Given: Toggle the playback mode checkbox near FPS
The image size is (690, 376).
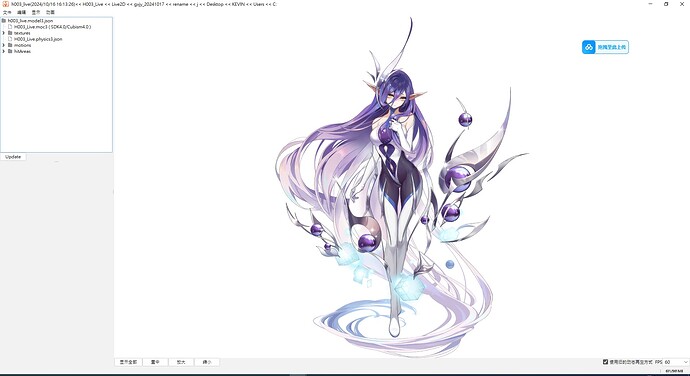Looking at the screenshot, I should coord(605,361).
